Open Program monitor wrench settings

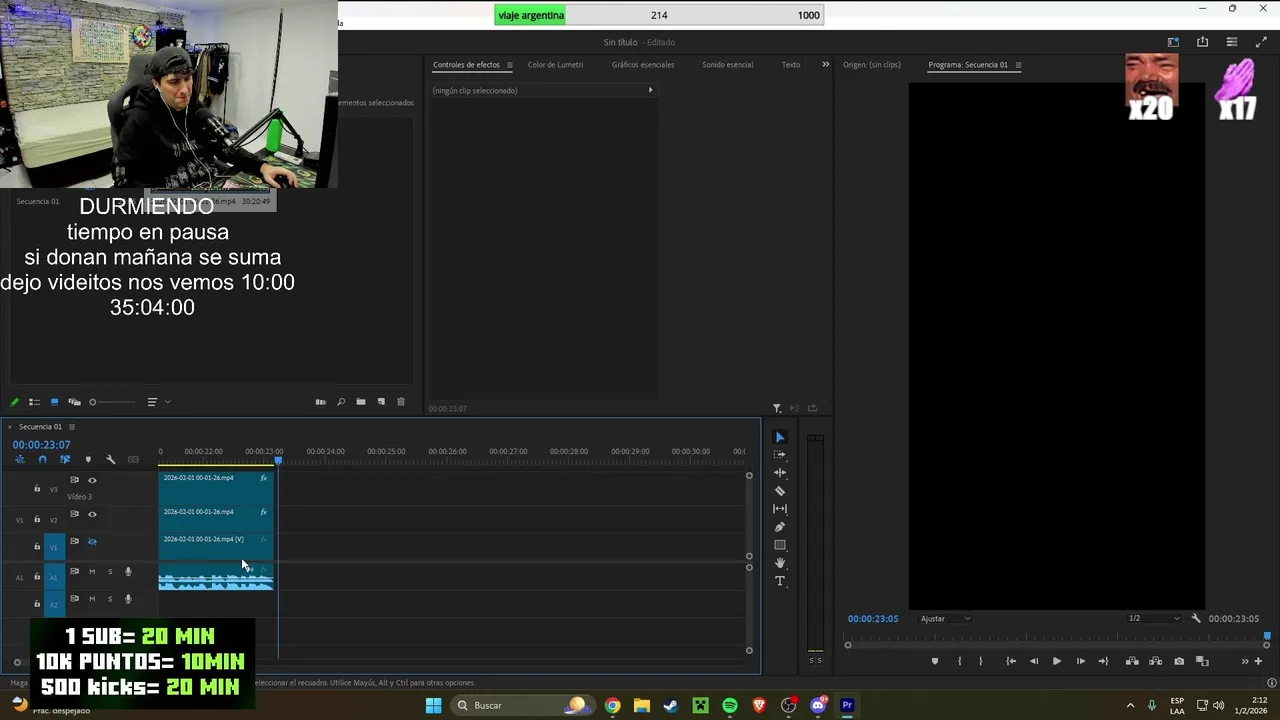[1195, 618]
